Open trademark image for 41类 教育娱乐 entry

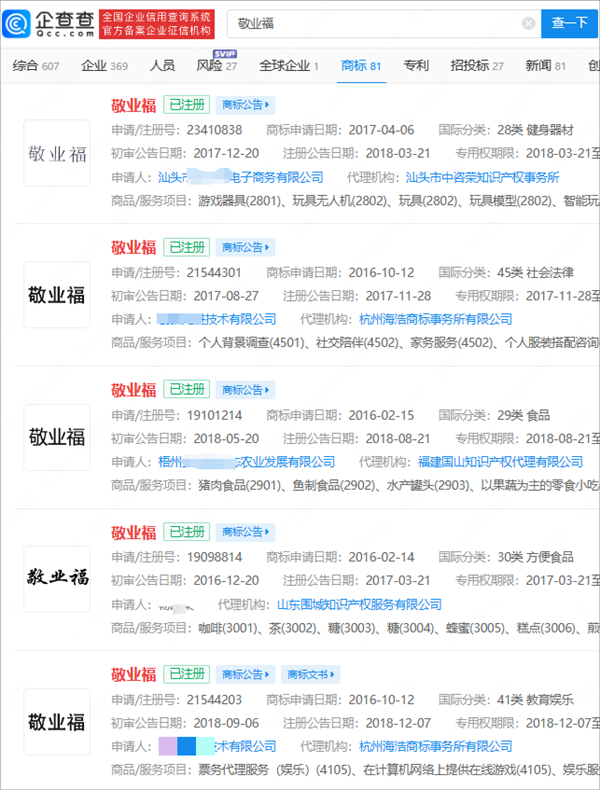57,721
